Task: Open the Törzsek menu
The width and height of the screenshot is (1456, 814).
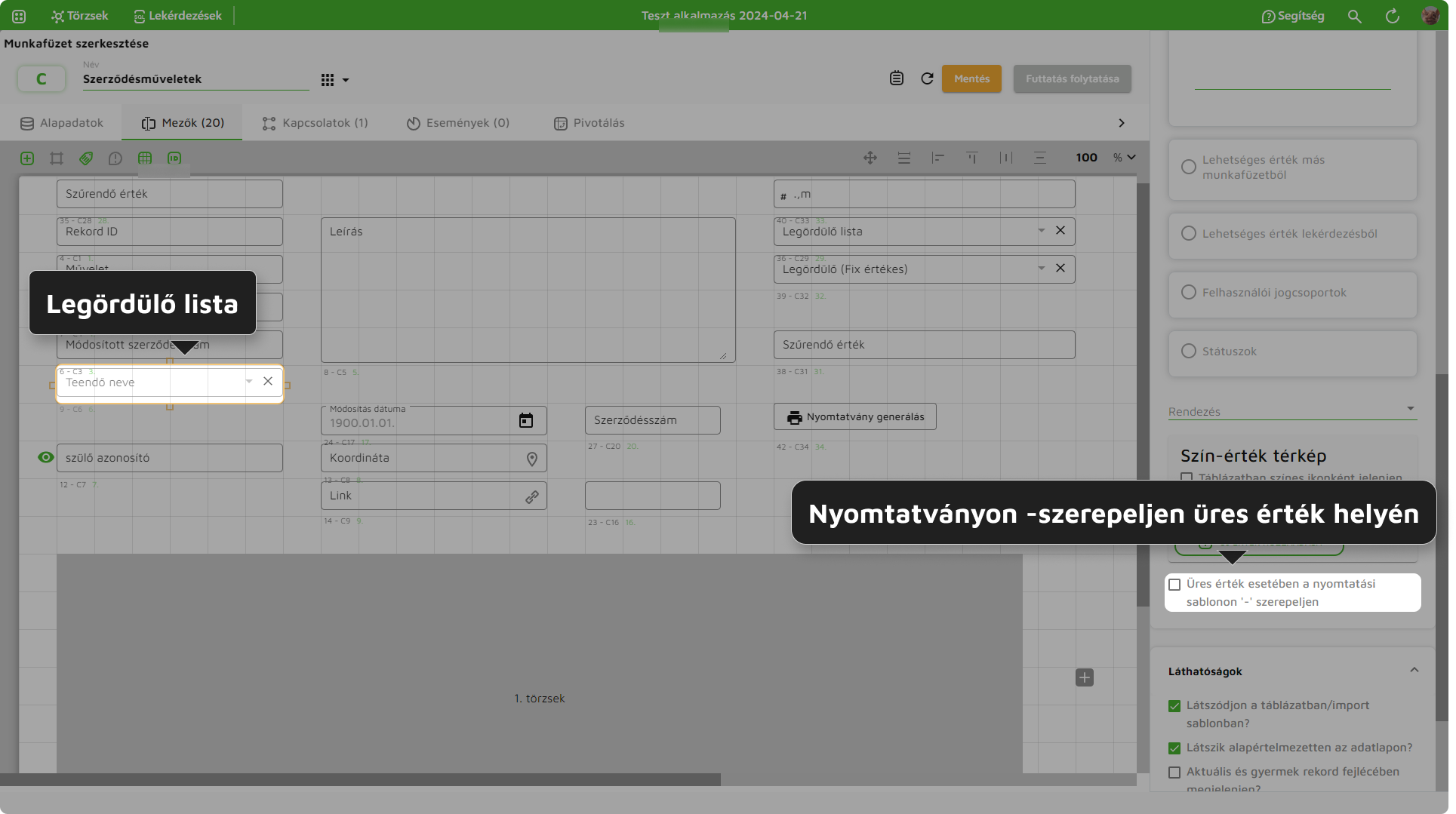Action: (80, 16)
